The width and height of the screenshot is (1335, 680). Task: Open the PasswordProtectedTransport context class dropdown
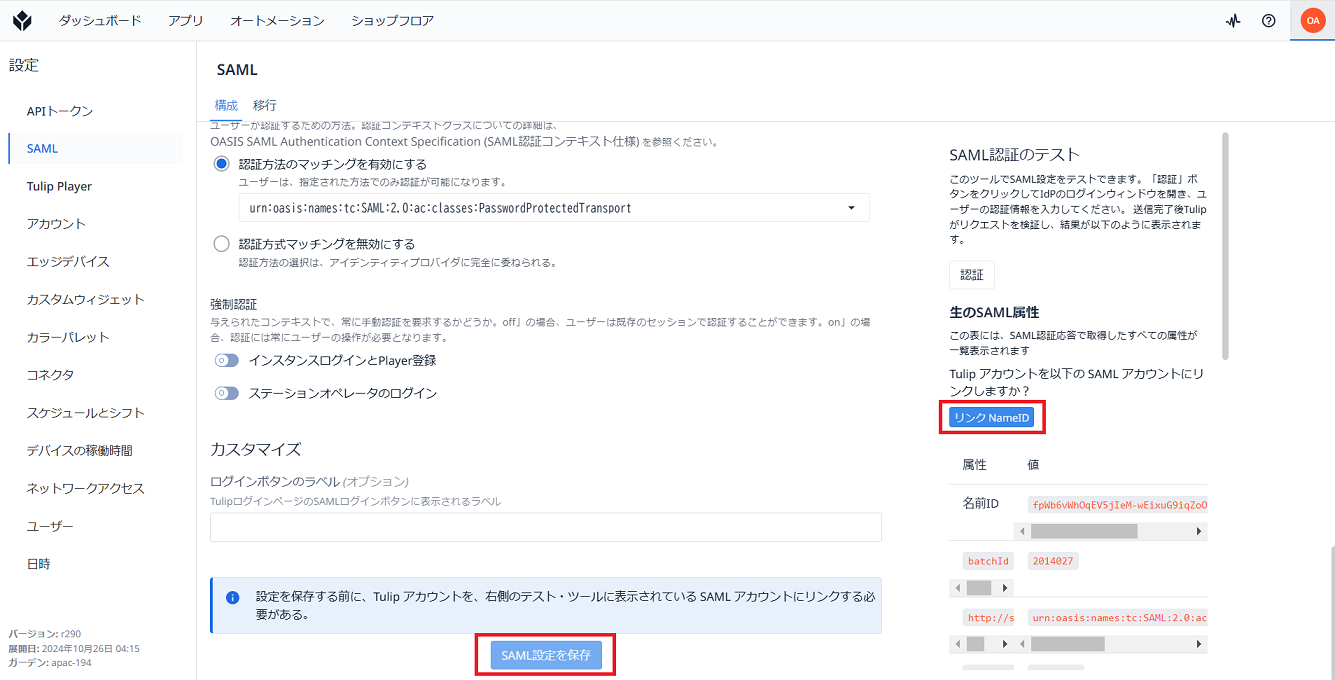coord(554,208)
